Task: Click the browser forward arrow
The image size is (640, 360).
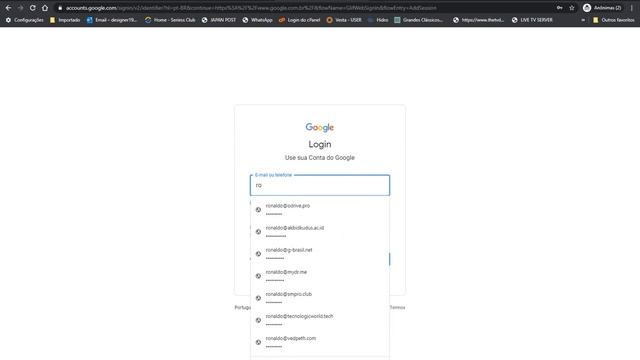Action: 20,8
